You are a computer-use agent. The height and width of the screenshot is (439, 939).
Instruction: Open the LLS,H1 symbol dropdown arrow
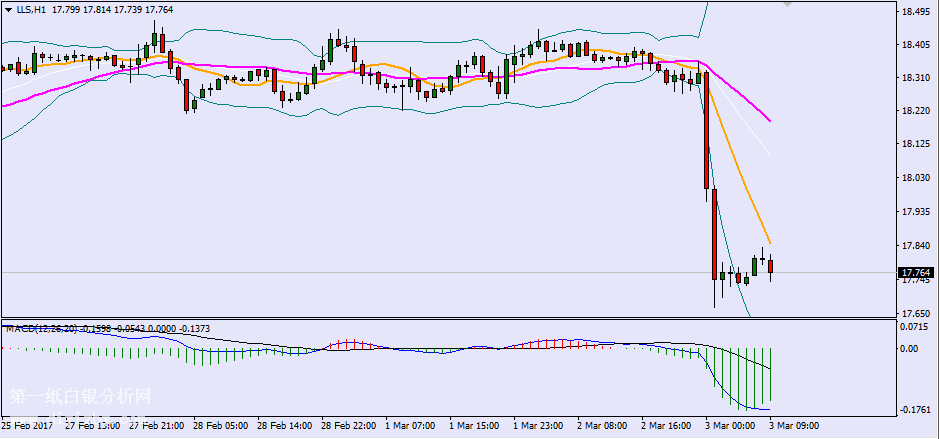pyautogui.click(x=9, y=10)
